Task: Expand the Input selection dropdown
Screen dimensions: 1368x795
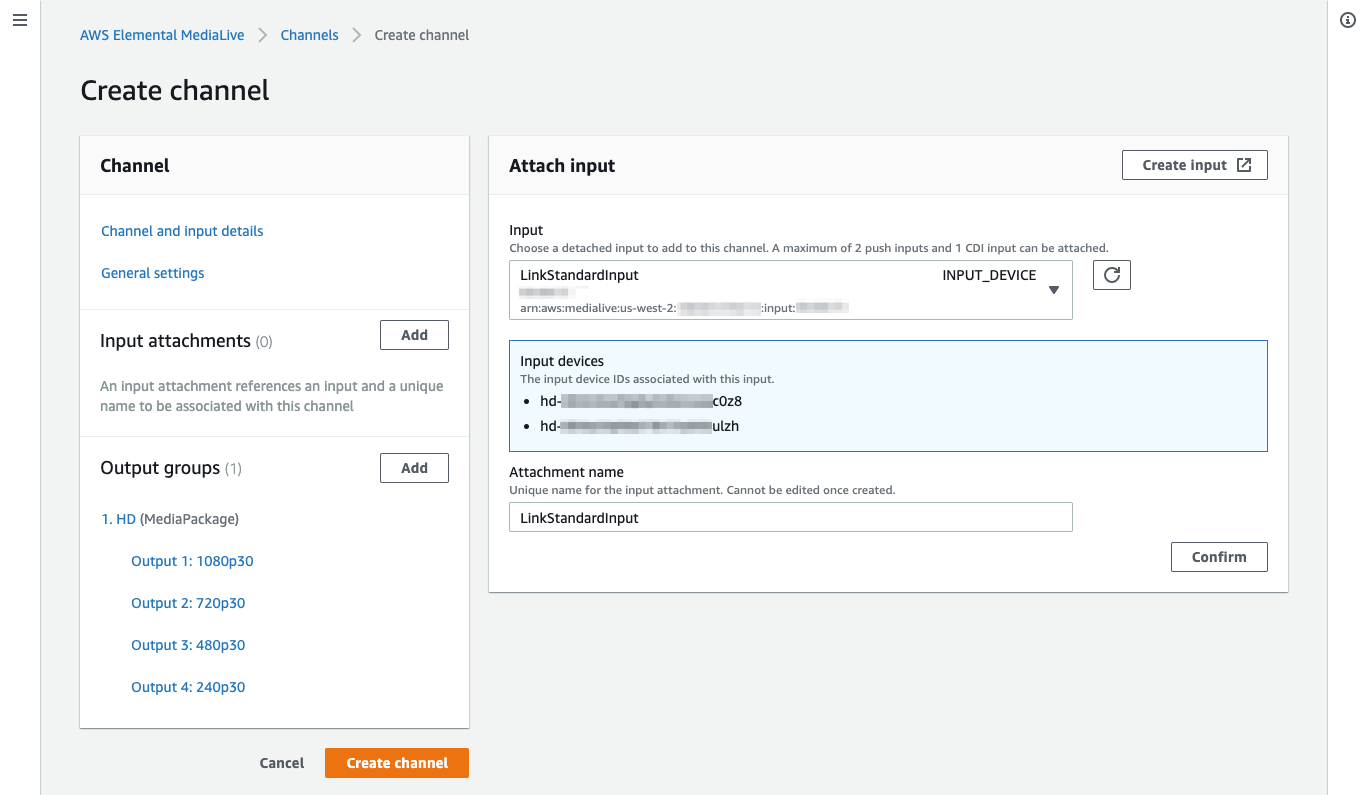Action: point(1054,289)
